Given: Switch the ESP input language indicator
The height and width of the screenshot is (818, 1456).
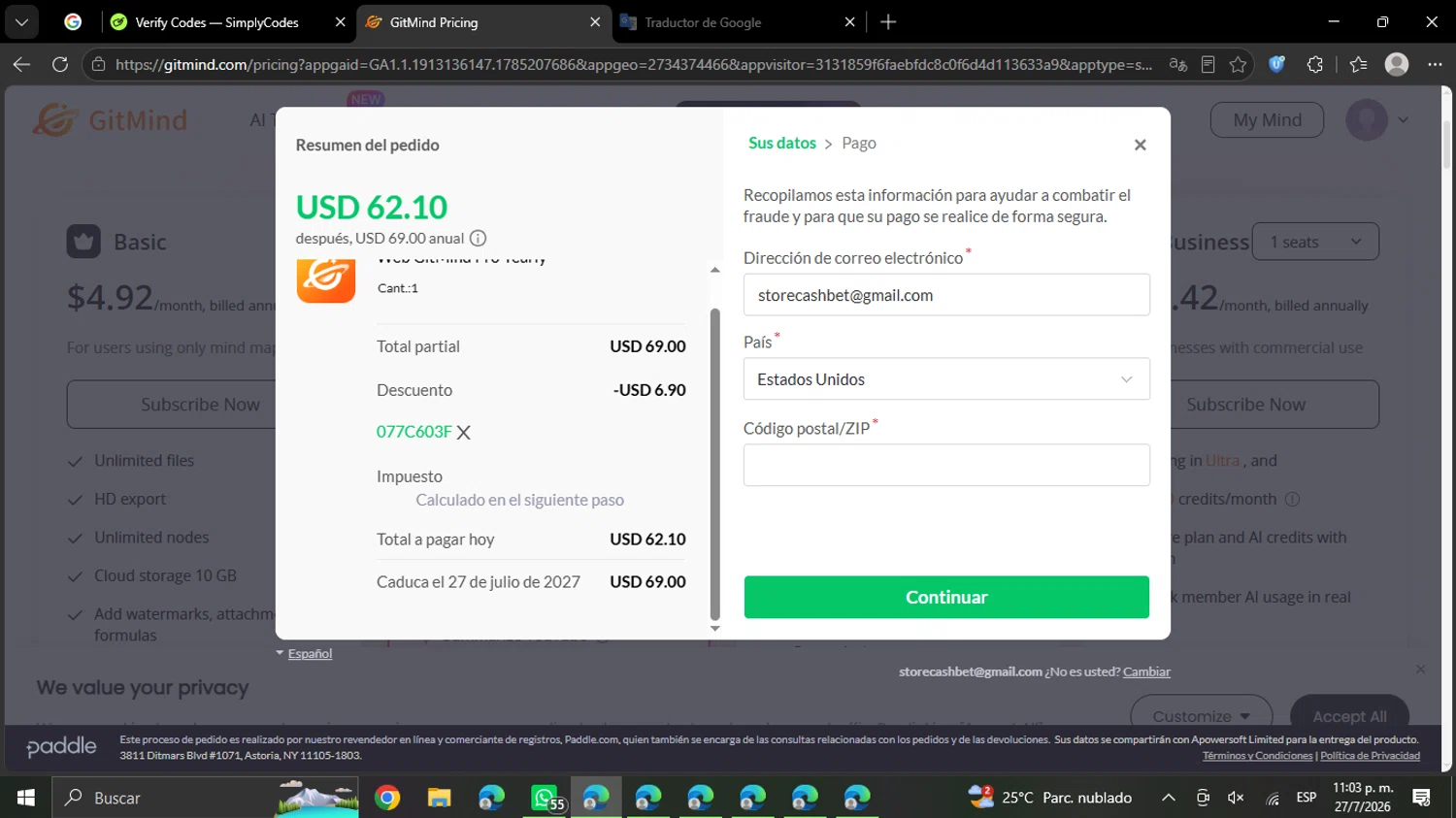Looking at the screenshot, I should tap(1307, 798).
